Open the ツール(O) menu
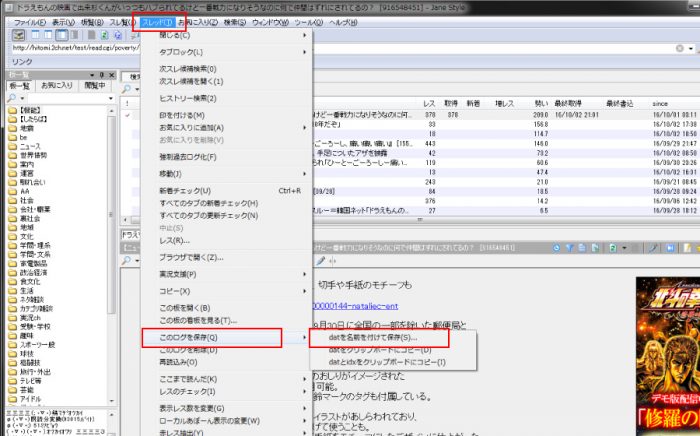Screen dimensions: 700x436 [308, 22]
